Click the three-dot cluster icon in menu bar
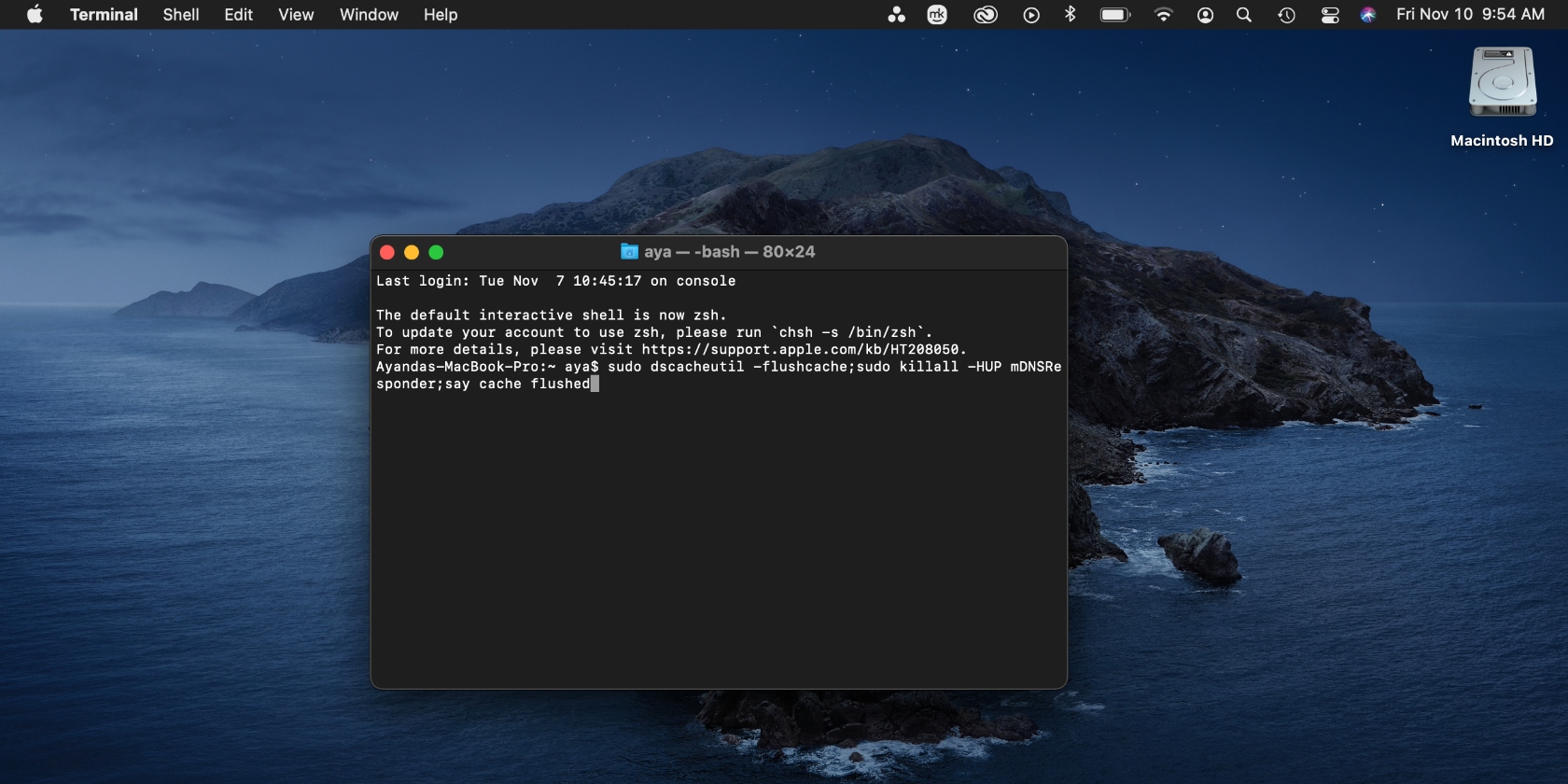 [896, 14]
